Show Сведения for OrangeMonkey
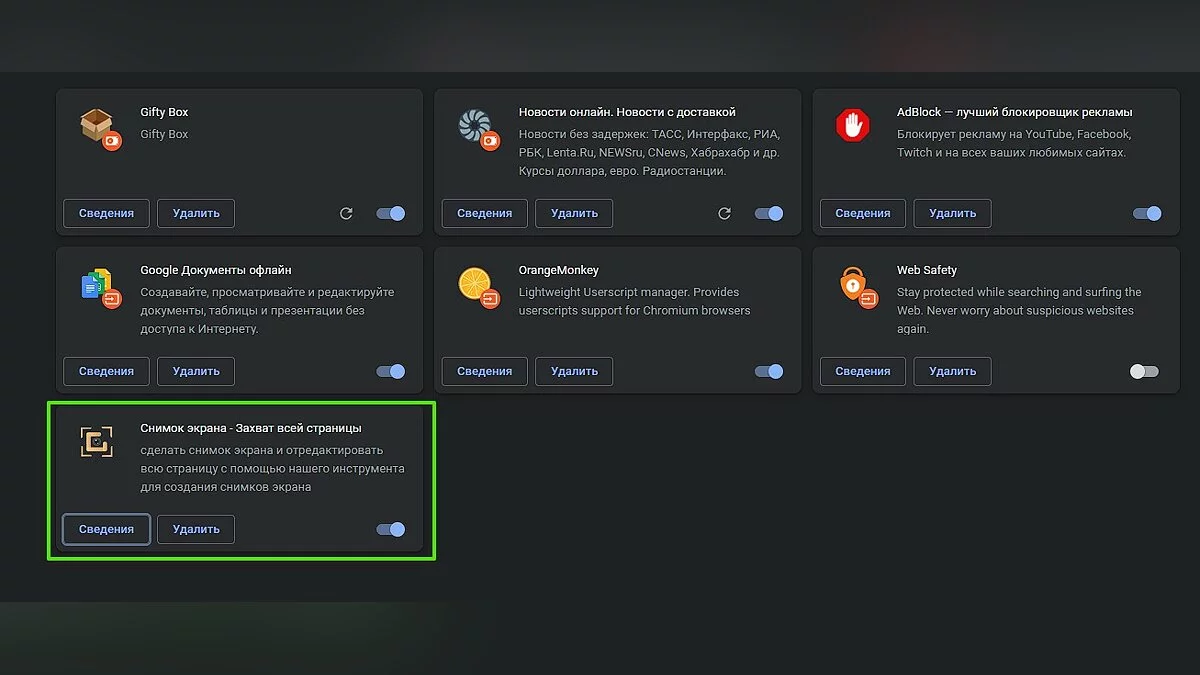Viewport: 1200px width, 675px height. click(485, 371)
